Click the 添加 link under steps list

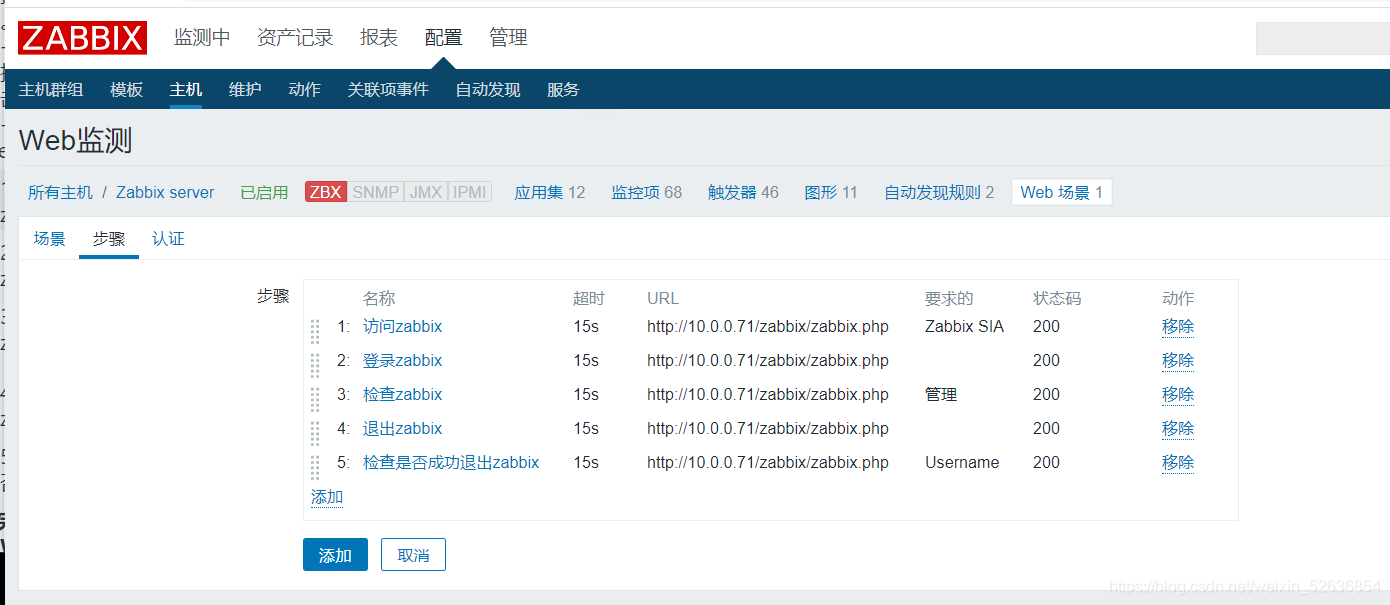click(x=327, y=497)
